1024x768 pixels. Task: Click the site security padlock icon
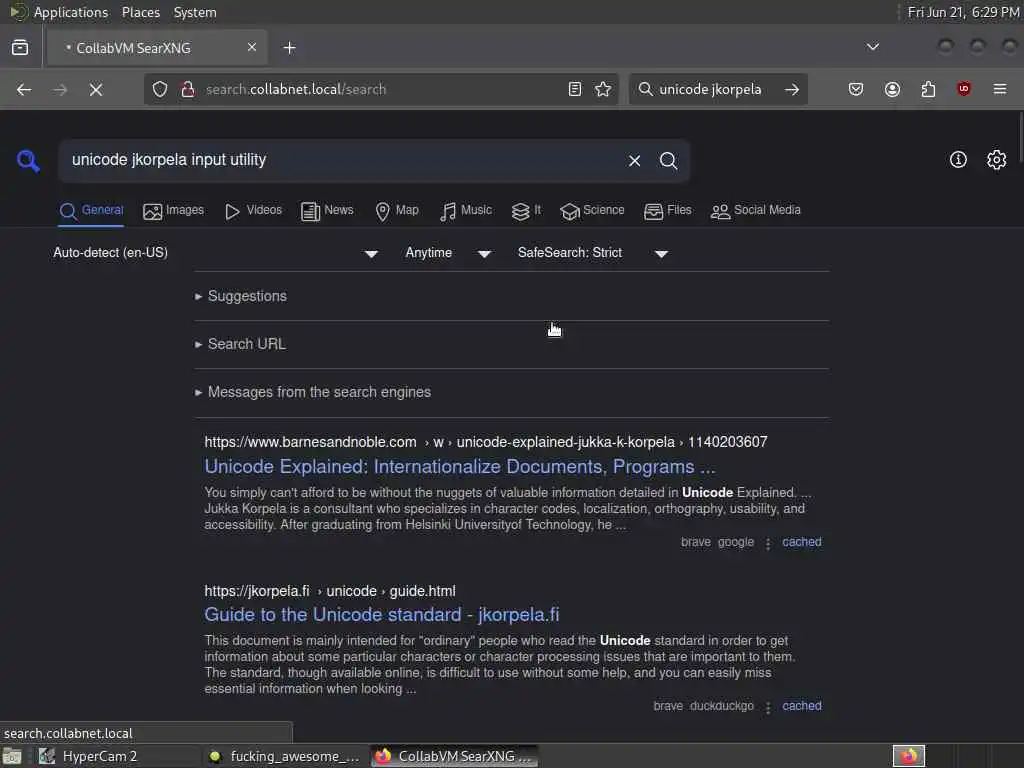[188, 89]
